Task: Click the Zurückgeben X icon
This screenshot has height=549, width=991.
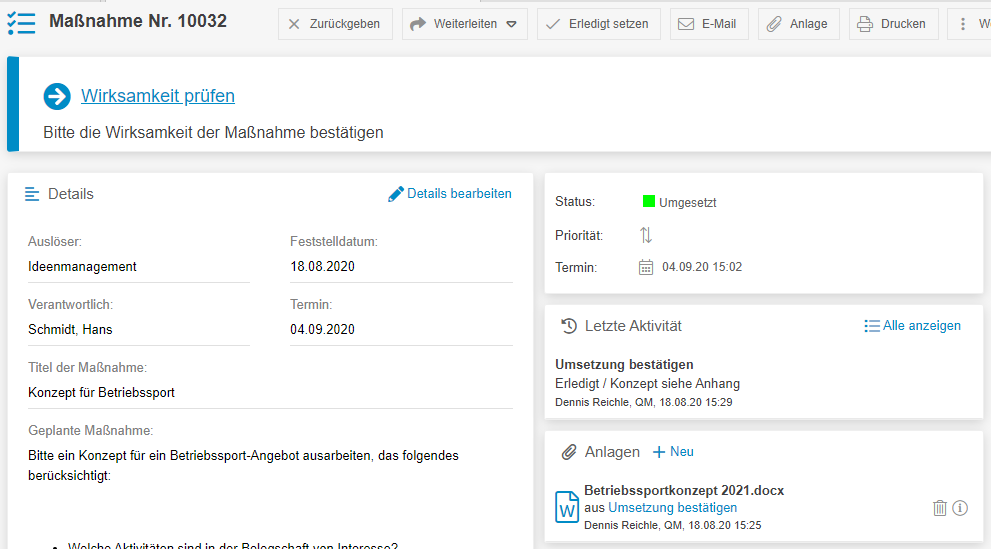Action: click(x=294, y=25)
